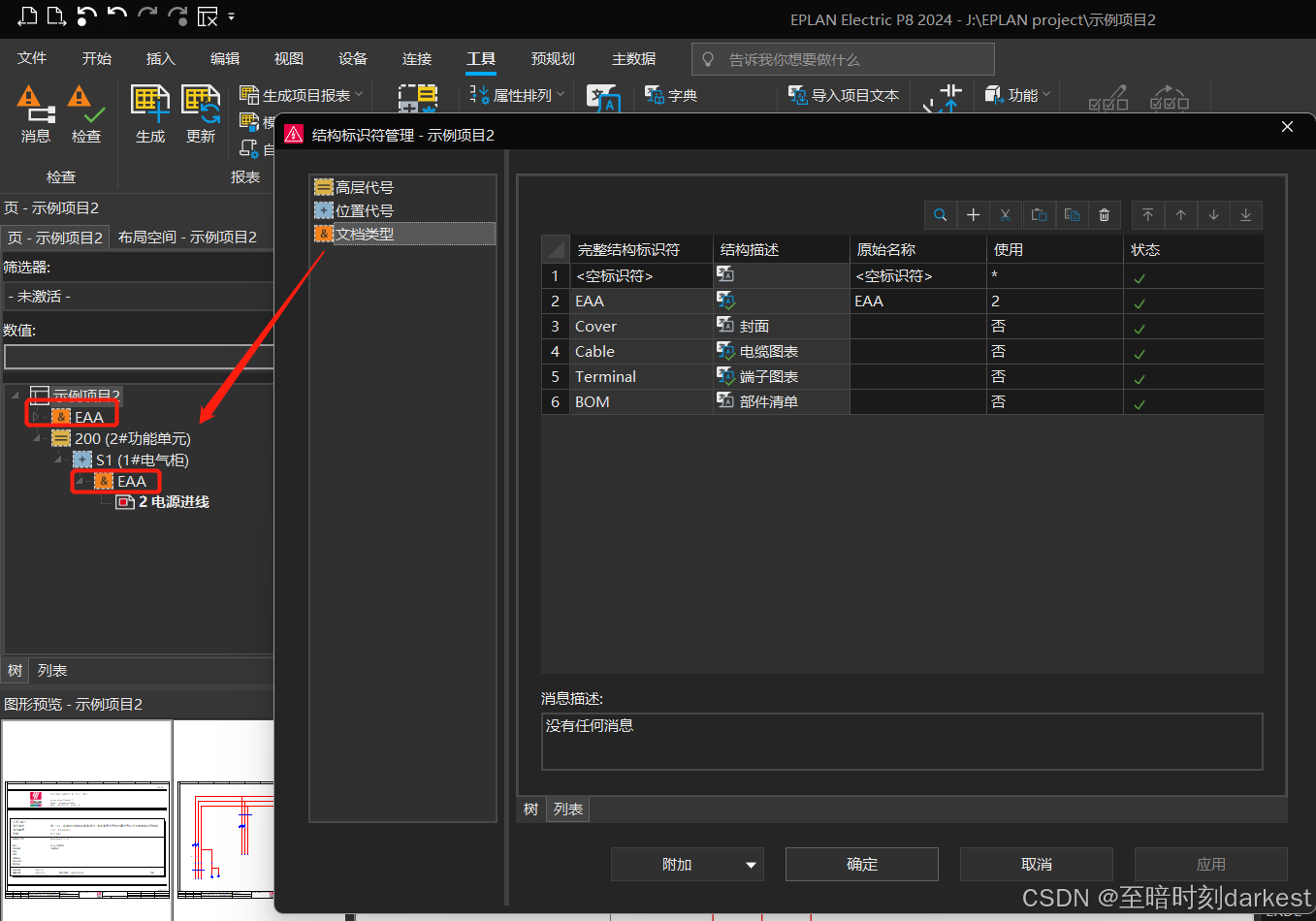Collapse the 200 (2#功能单元) tree node

[x=37, y=438]
